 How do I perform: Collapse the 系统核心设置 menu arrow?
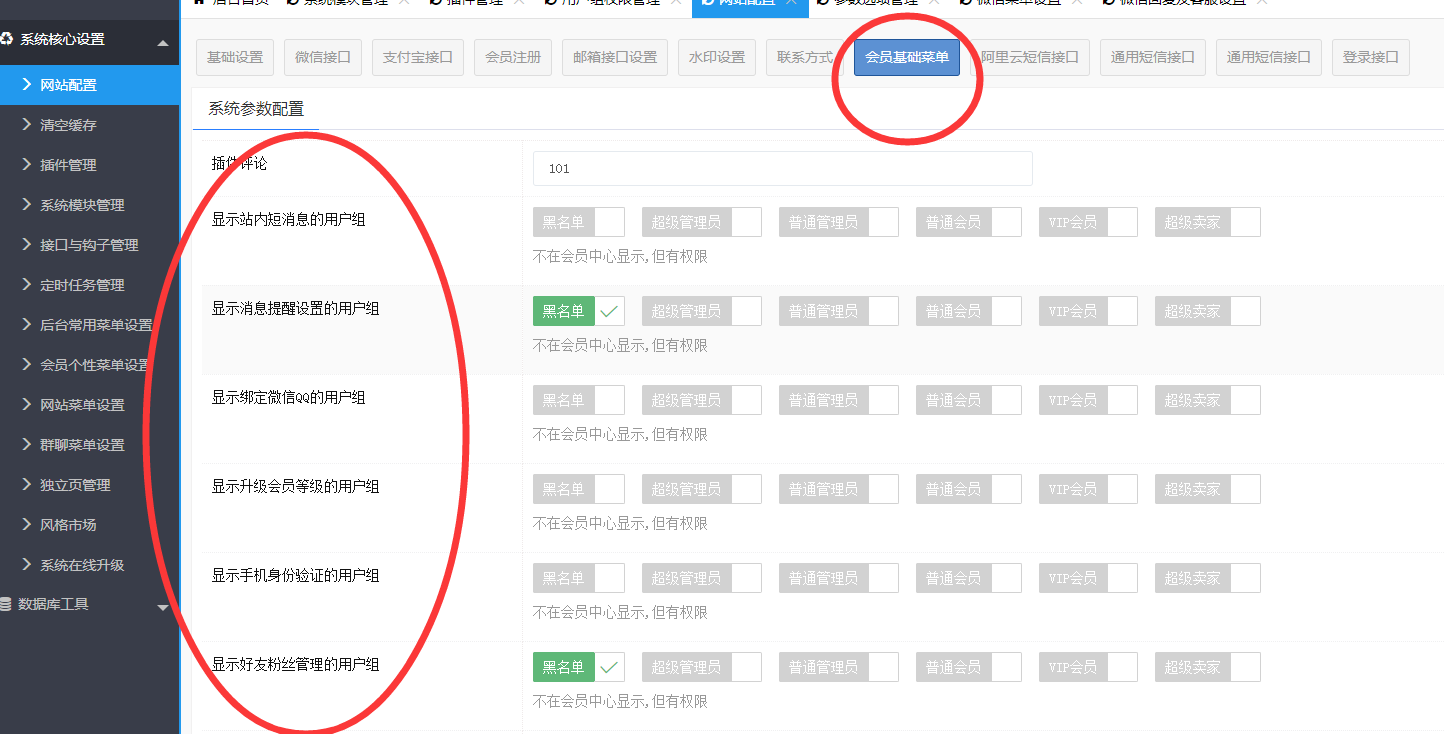163,42
